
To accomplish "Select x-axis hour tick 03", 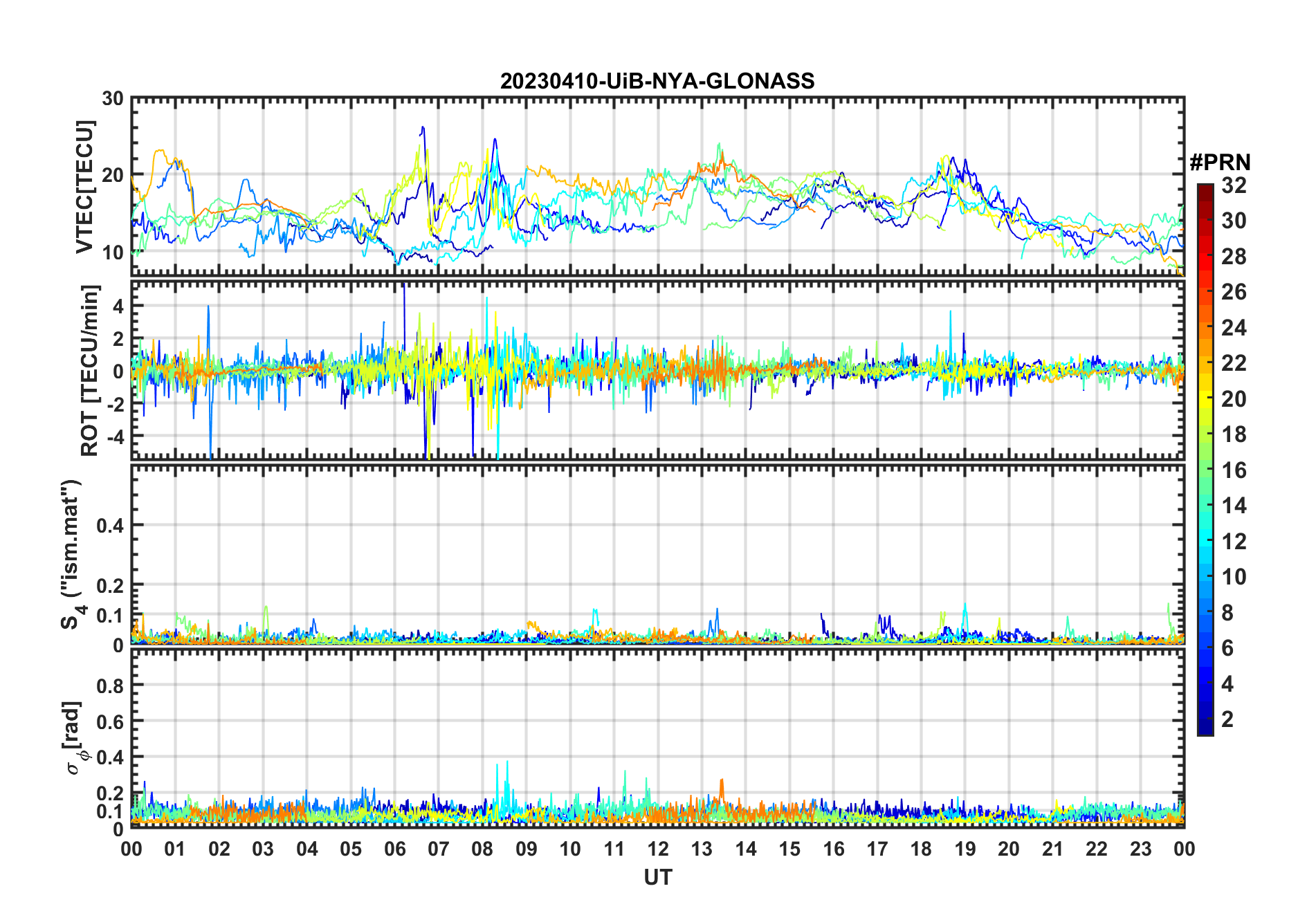I will tap(263, 849).
